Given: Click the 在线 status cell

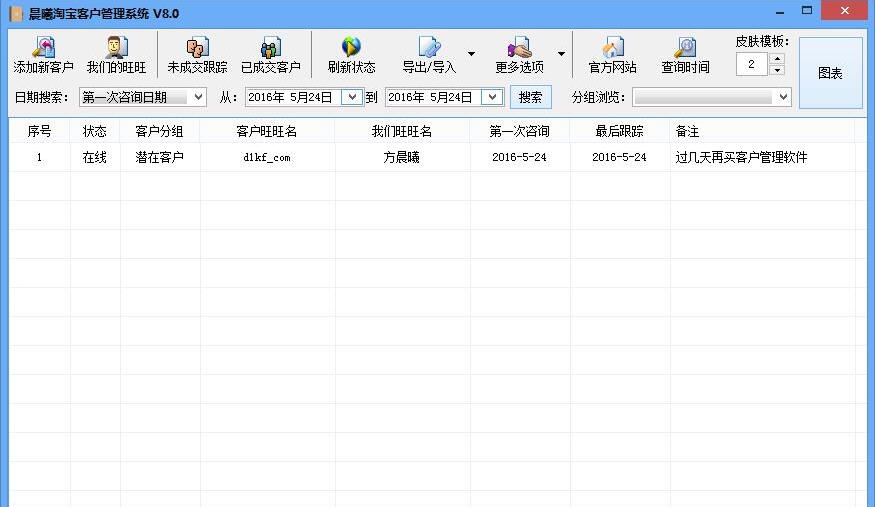Looking at the screenshot, I should coord(94,157).
